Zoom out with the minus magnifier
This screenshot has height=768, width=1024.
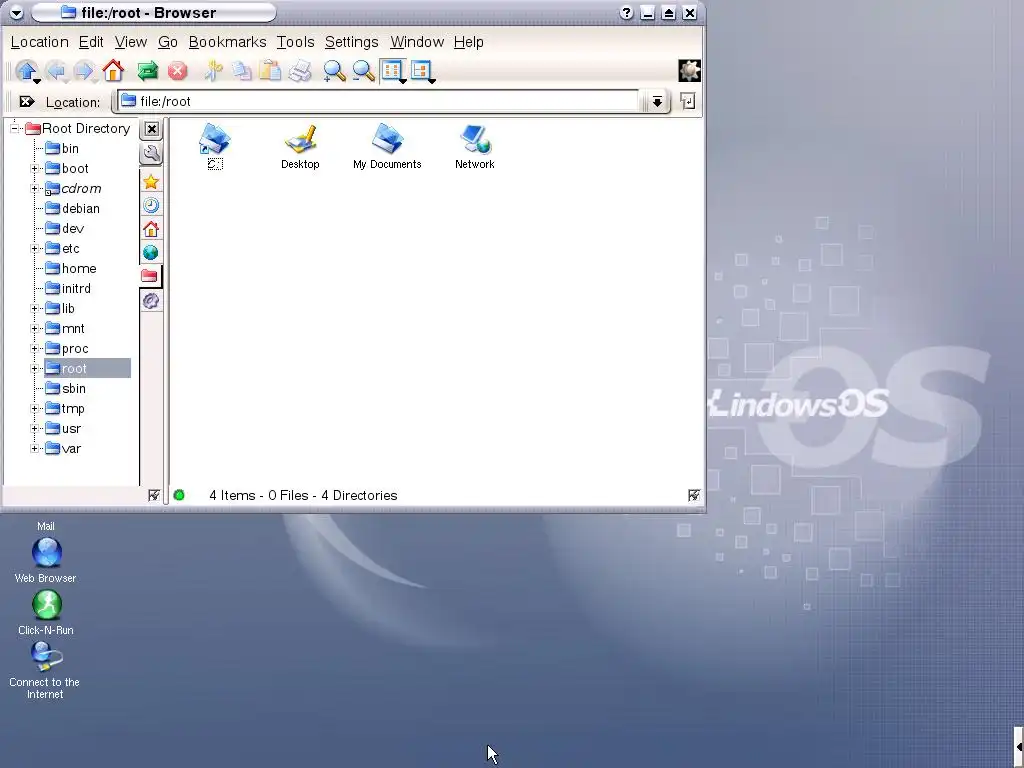point(363,71)
